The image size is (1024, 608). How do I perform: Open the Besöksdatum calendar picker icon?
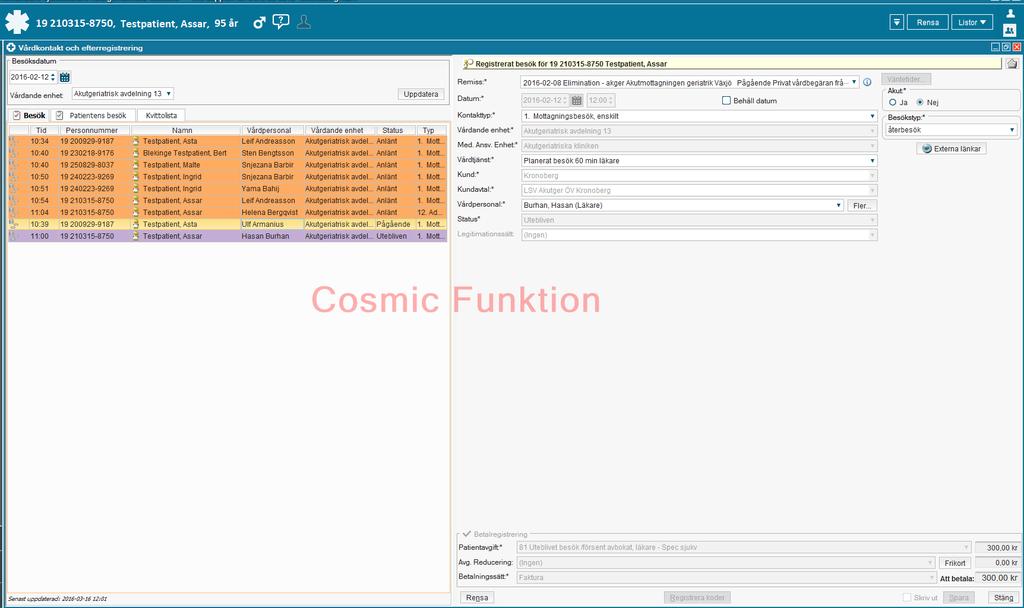(65, 77)
